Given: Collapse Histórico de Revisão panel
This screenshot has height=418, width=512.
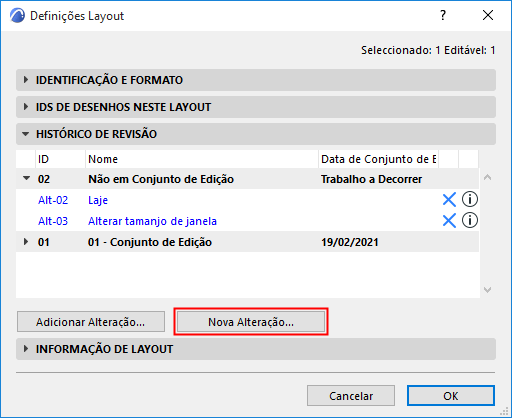Looking at the screenshot, I should [256, 134].
